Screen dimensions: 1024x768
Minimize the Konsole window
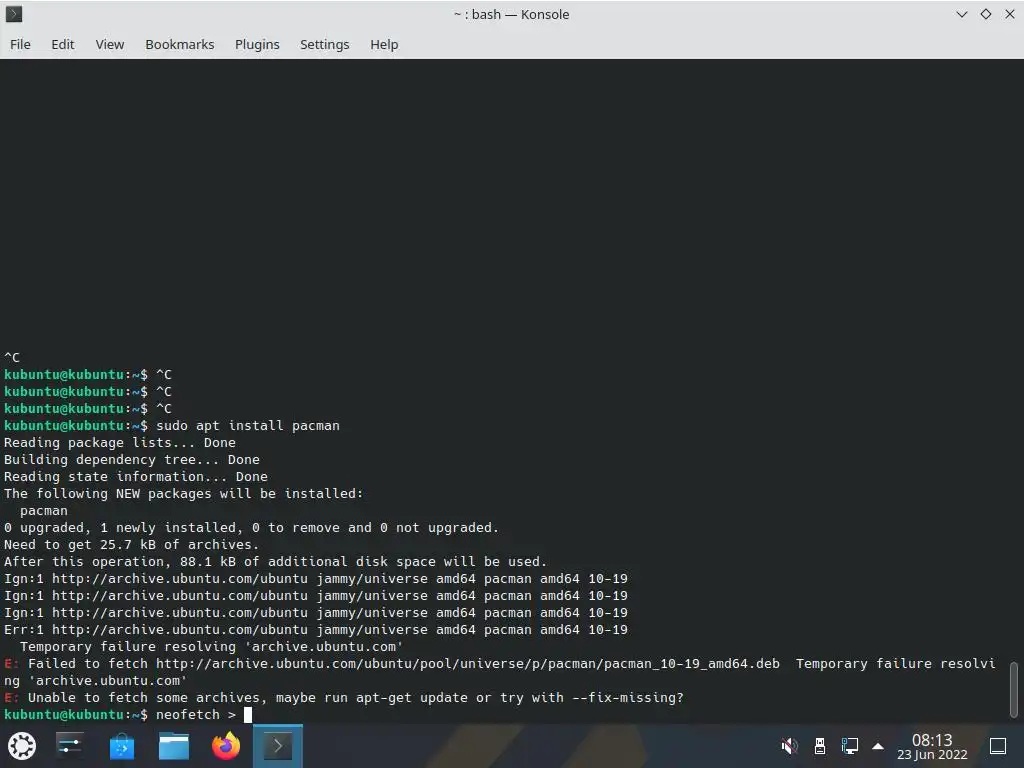coord(961,14)
